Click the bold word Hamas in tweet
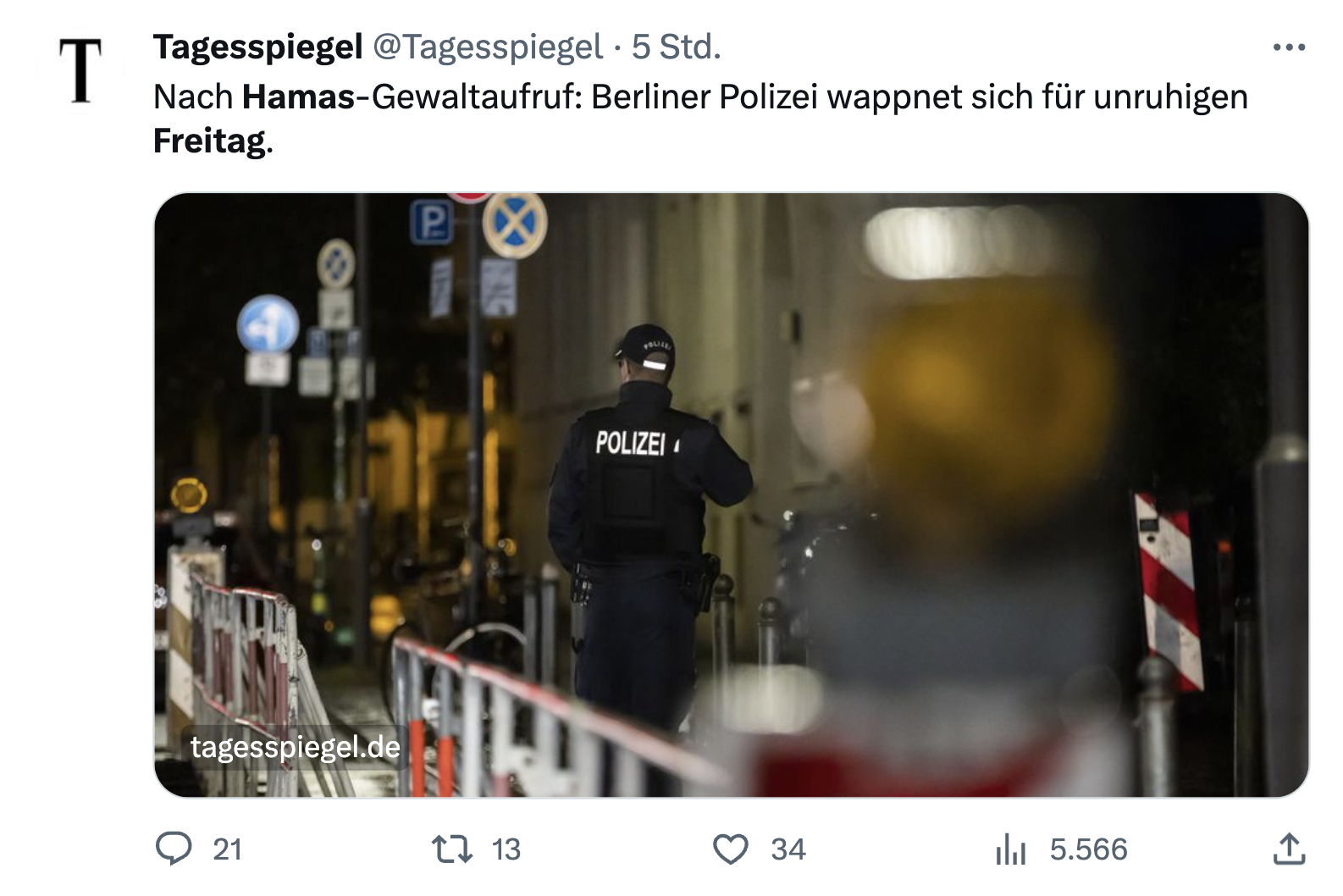Viewport: 1343px width, 896px height. click(298, 97)
